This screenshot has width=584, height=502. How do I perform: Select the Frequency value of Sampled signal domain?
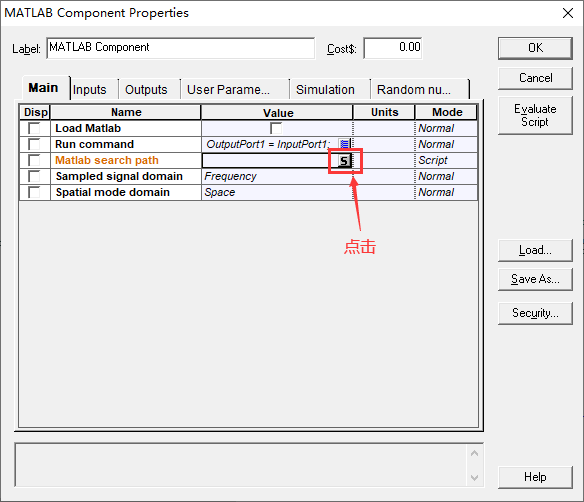277,176
